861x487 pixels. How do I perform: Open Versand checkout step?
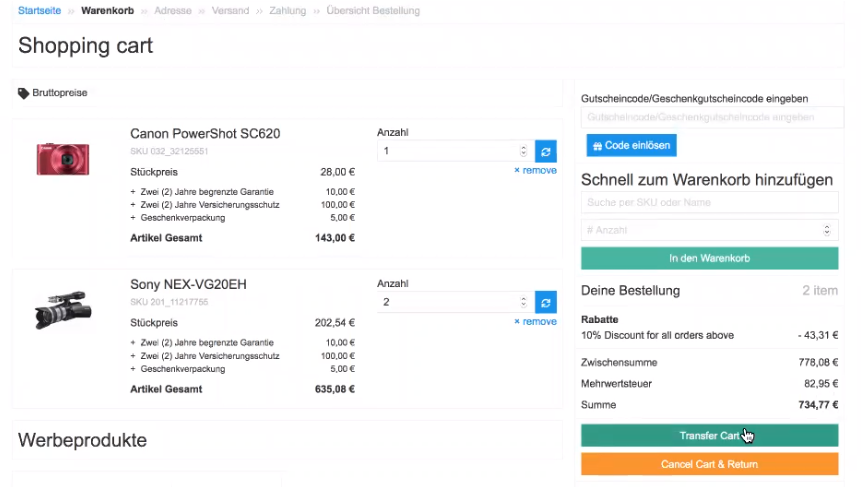(x=230, y=10)
